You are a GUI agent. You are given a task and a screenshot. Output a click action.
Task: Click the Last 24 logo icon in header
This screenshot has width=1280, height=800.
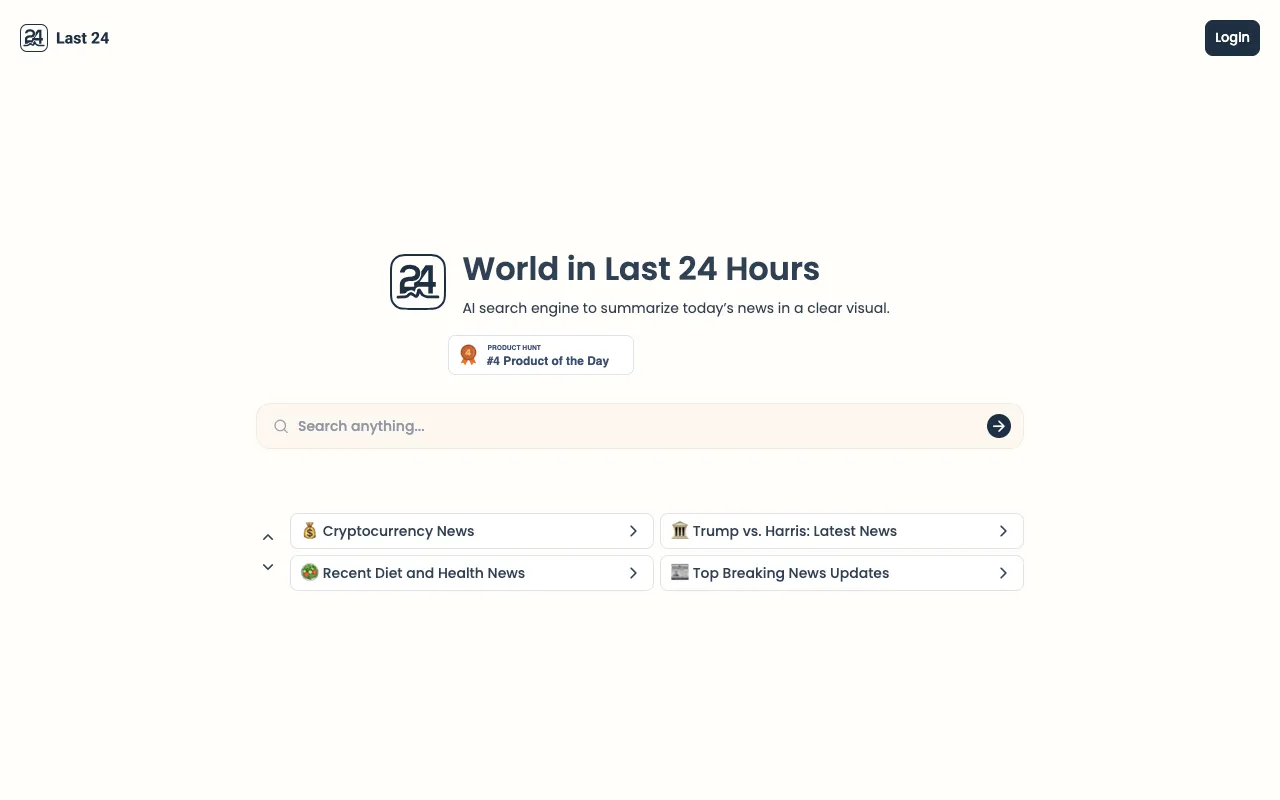(x=34, y=38)
